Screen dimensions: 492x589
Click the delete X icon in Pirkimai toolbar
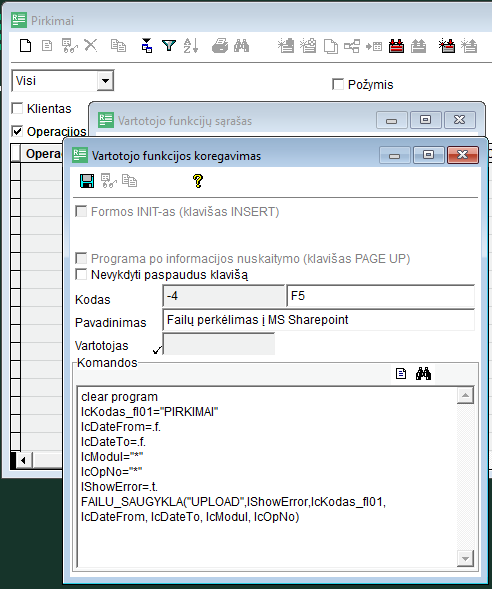91,46
